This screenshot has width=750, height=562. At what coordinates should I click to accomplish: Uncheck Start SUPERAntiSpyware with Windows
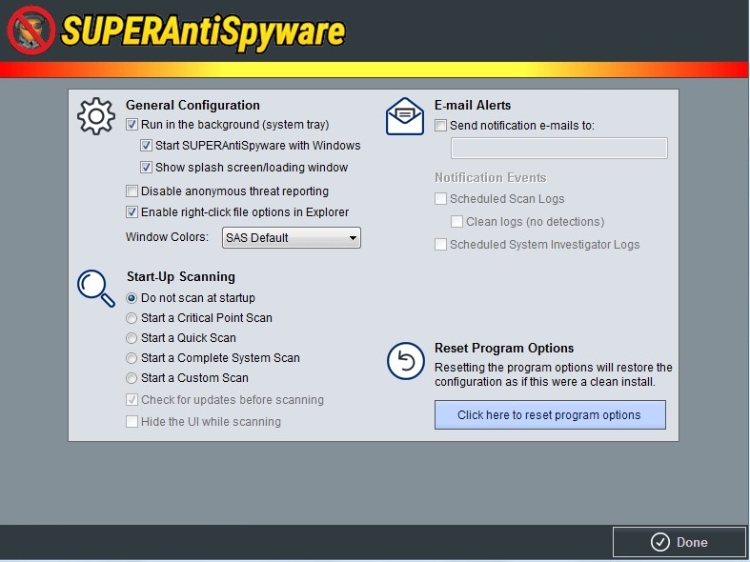[146, 145]
